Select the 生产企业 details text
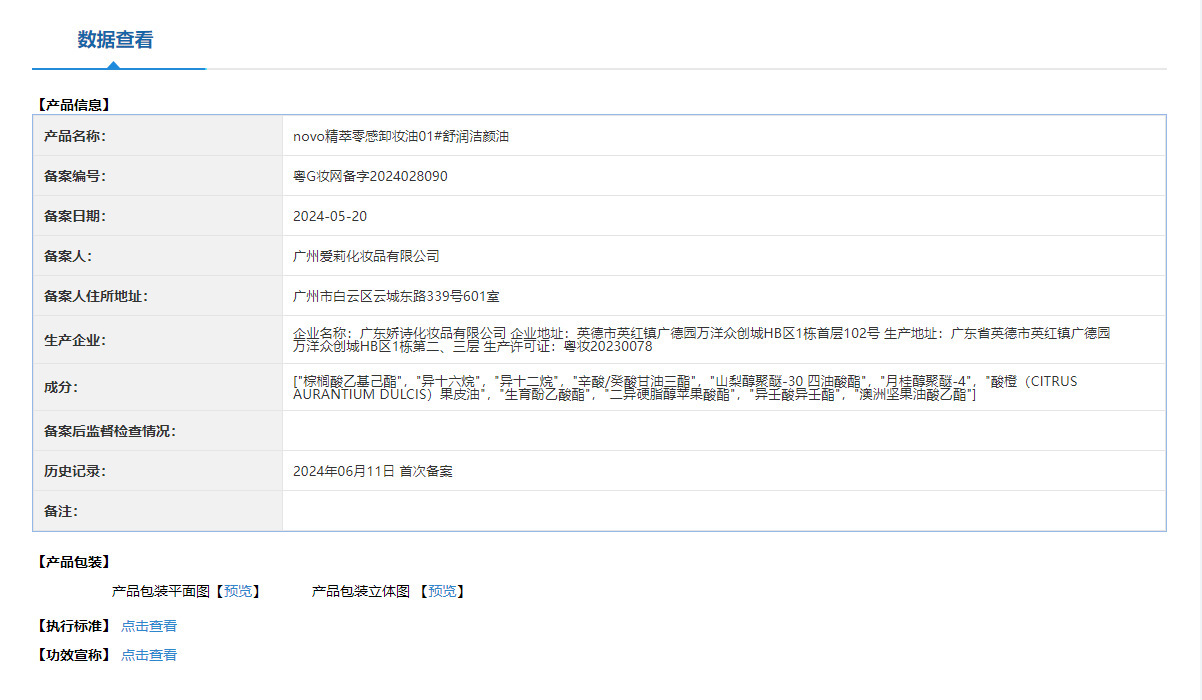This screenshot has width=1202, height=700. click(x=701, y=339)
